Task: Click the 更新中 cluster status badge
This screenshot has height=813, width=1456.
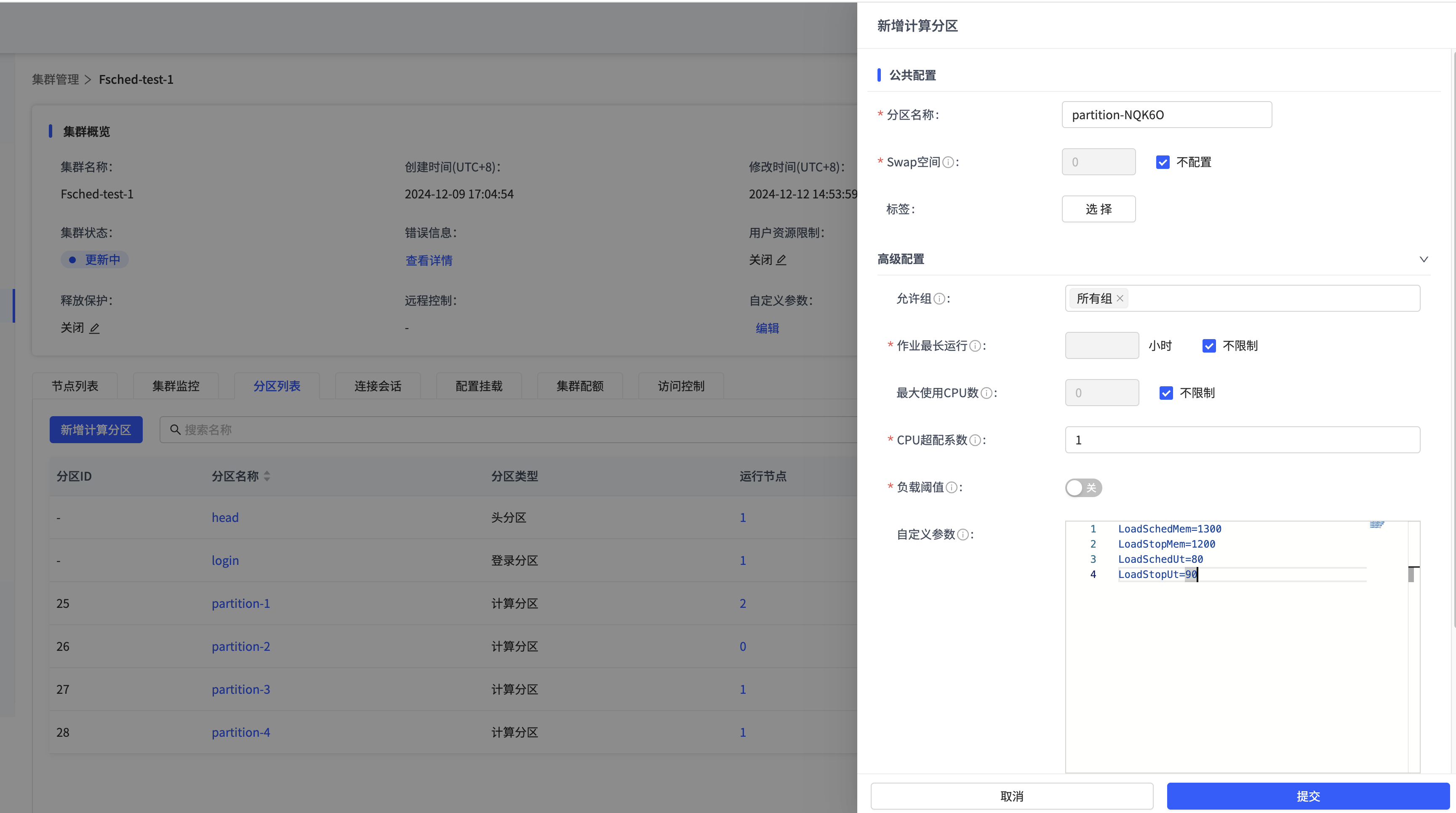Action: tap(94, 259)
